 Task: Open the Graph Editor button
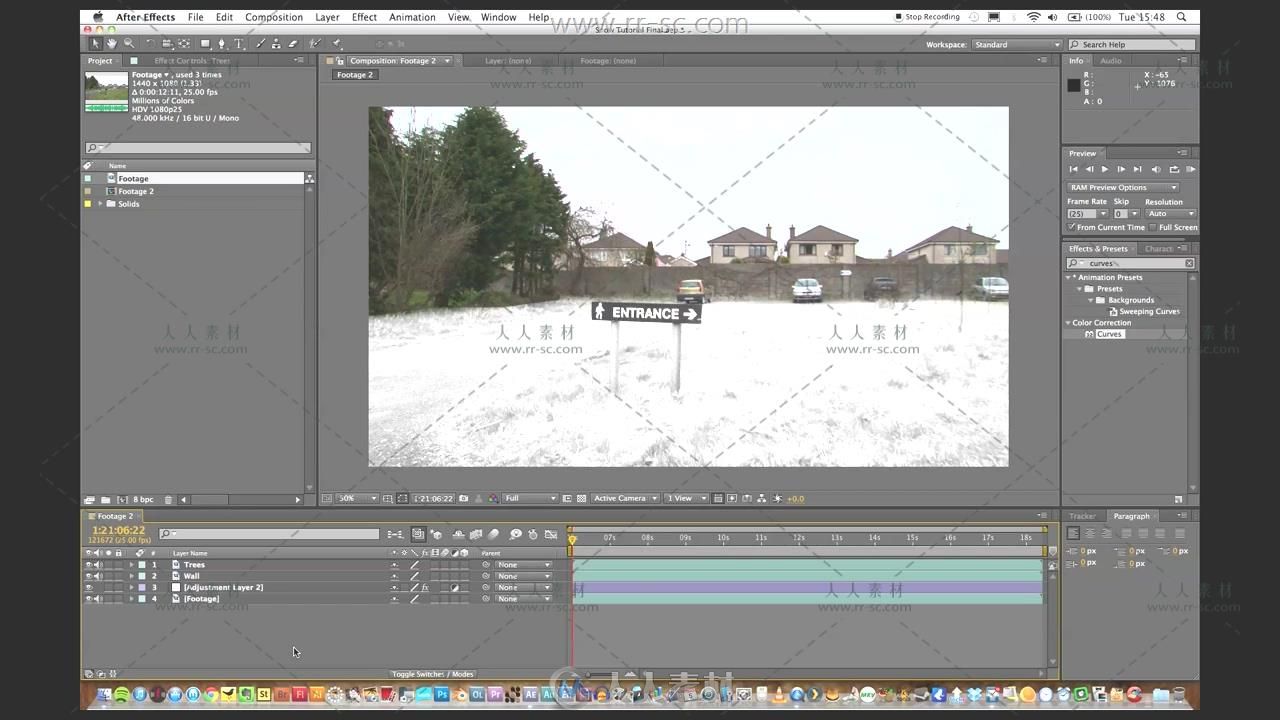point(551,534)
